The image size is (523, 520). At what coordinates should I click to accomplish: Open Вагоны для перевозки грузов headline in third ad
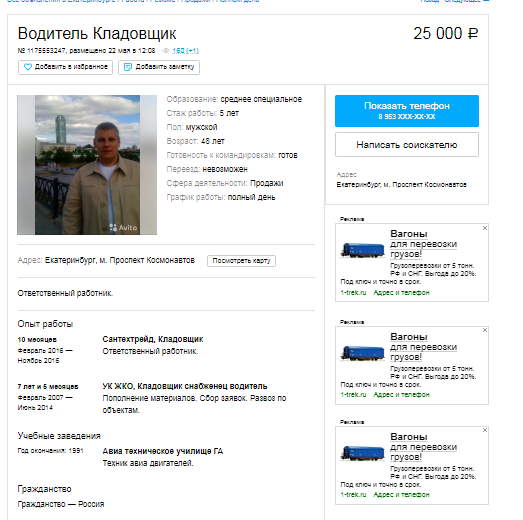pyautogui.click(x=423, y=447)
